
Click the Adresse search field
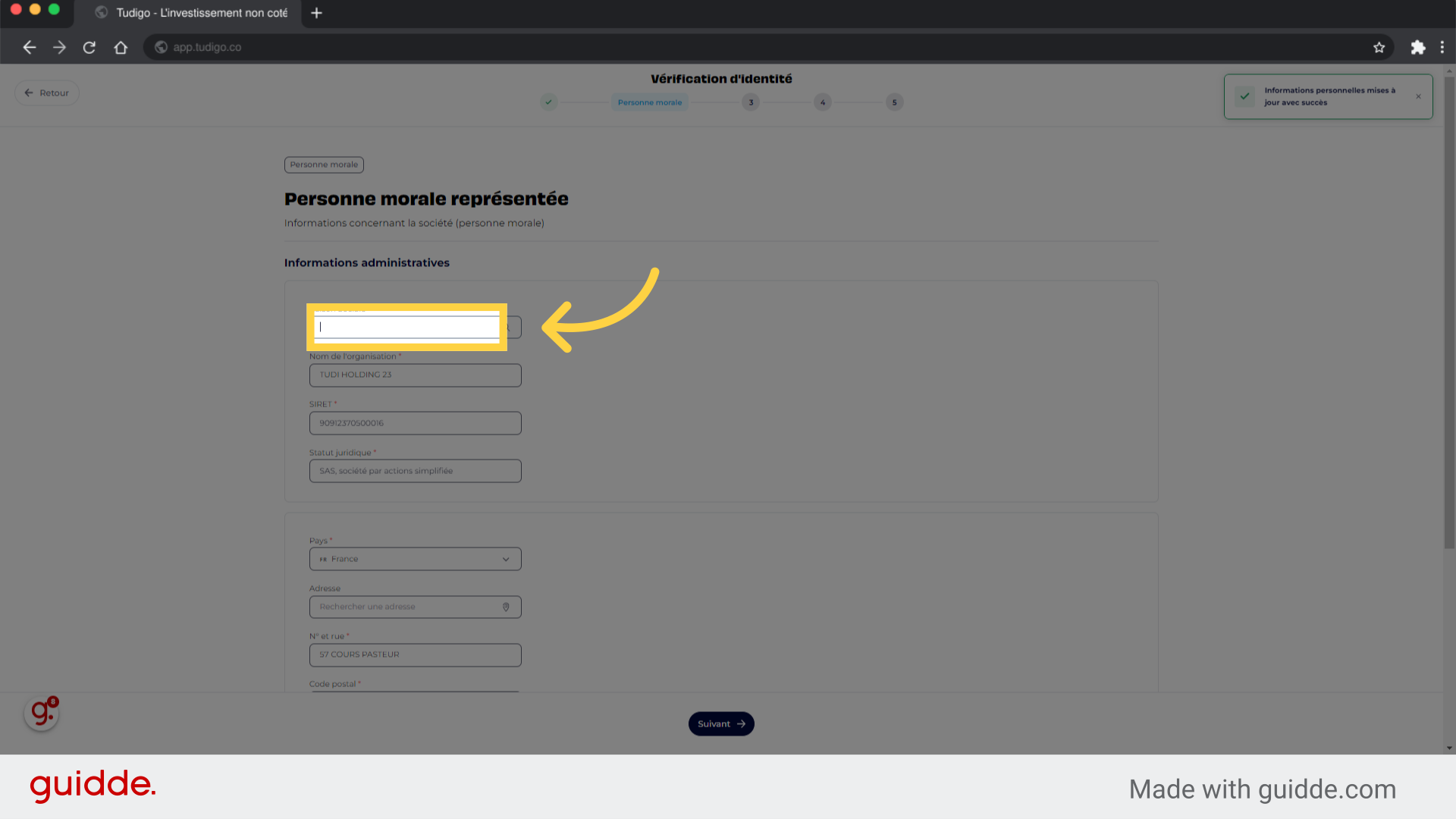pyautogui.click(x=414, y=606)
